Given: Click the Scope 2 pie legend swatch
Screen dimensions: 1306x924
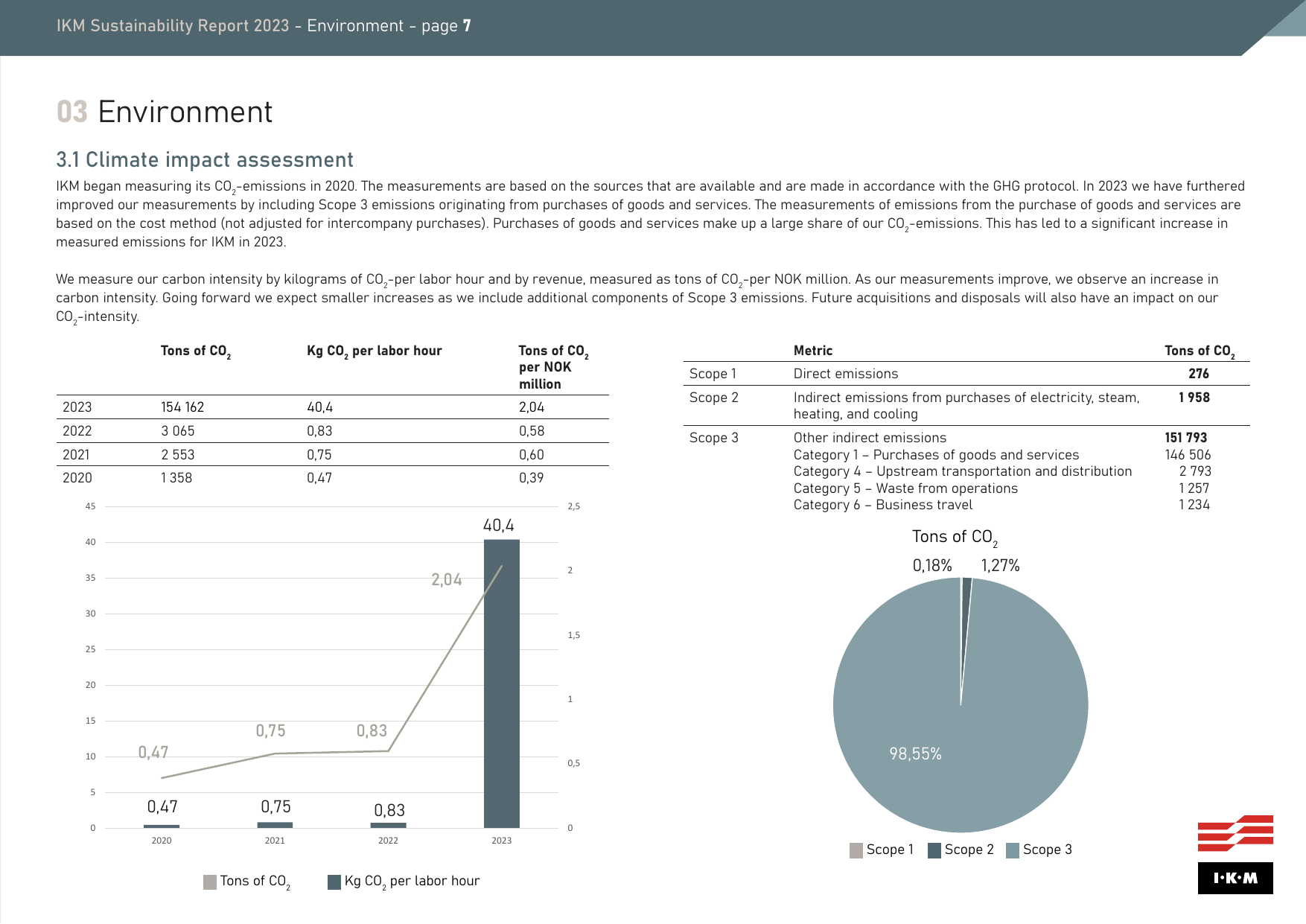Looking at the screenshot, I should pos(934,850).
